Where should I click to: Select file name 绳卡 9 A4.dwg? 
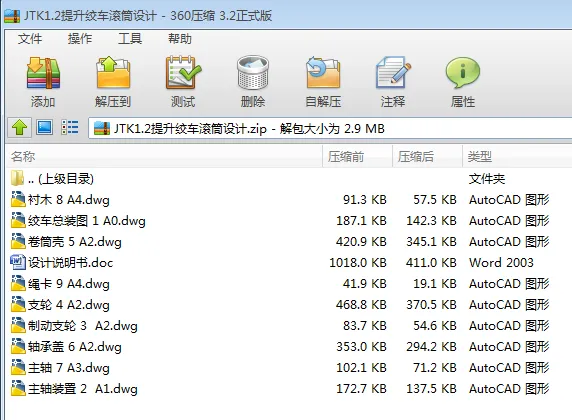[69, 284]
